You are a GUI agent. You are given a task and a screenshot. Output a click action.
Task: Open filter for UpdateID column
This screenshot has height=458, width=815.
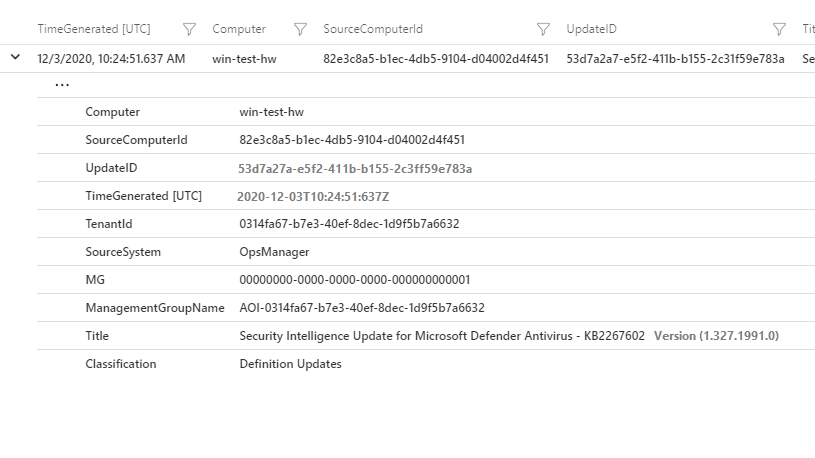pyautogui.click(x=779, y=30)
